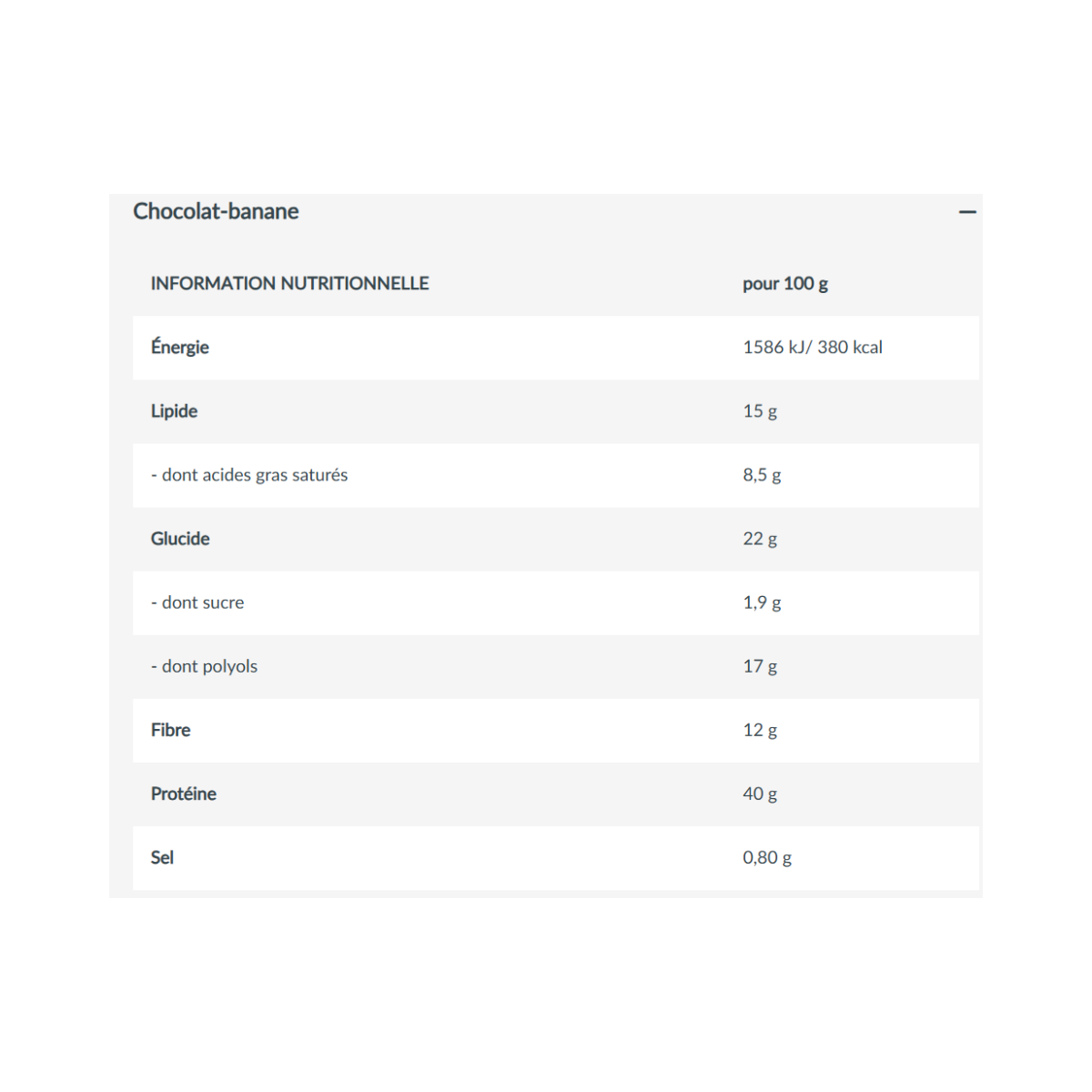Select the dont sucre row label

197,602
